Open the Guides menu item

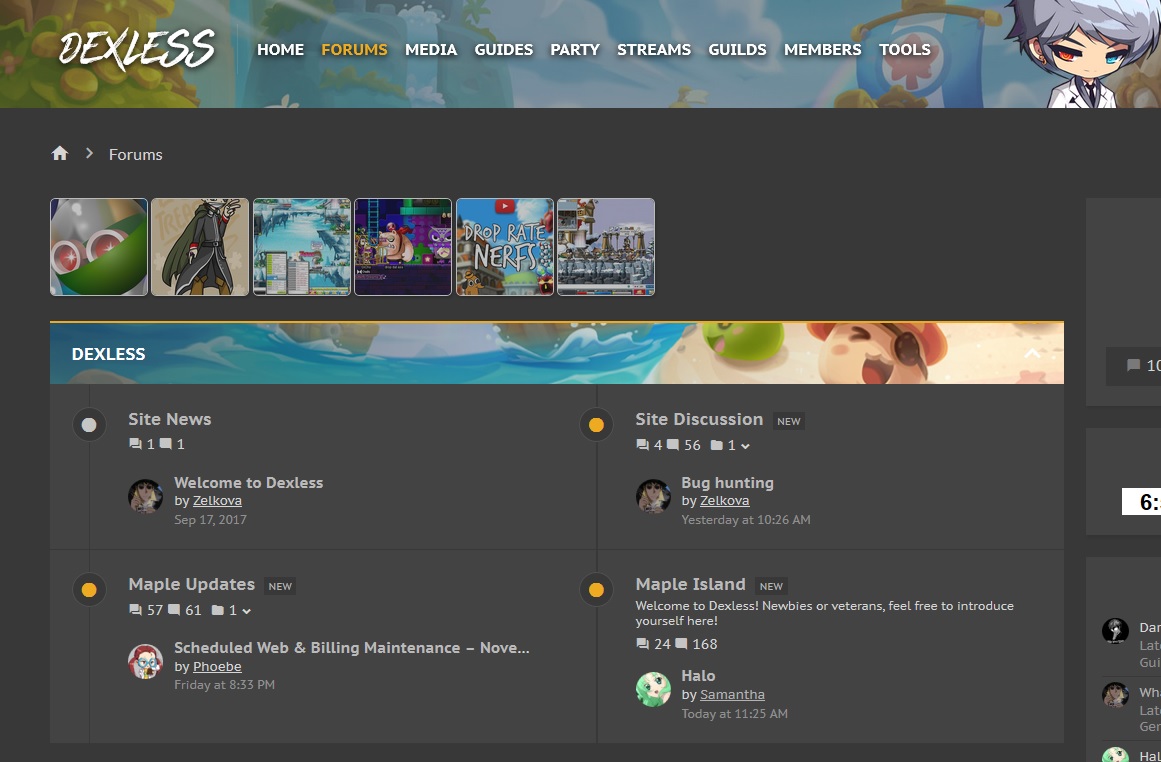(503, 50)
